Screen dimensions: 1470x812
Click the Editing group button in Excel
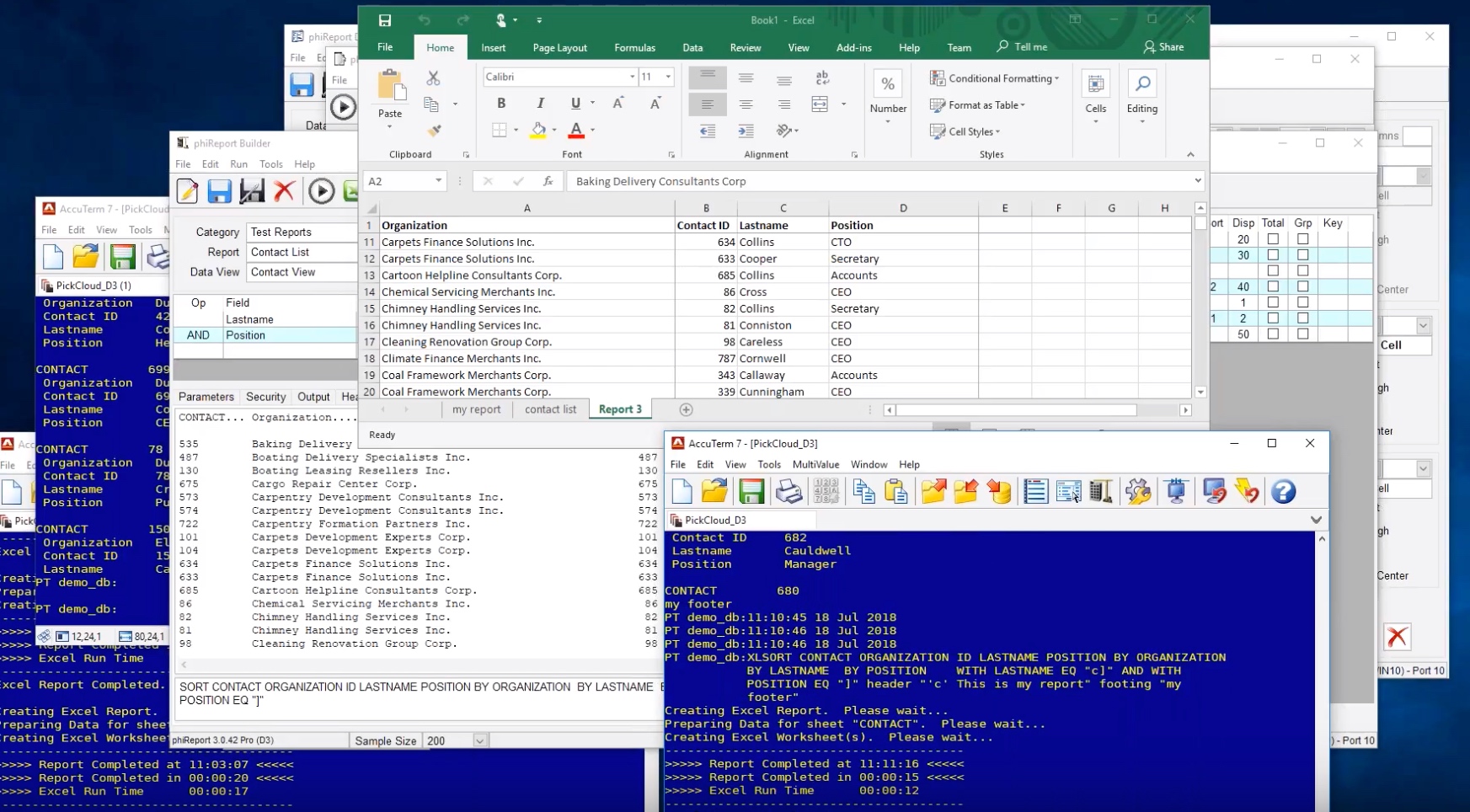(1141, 95)
